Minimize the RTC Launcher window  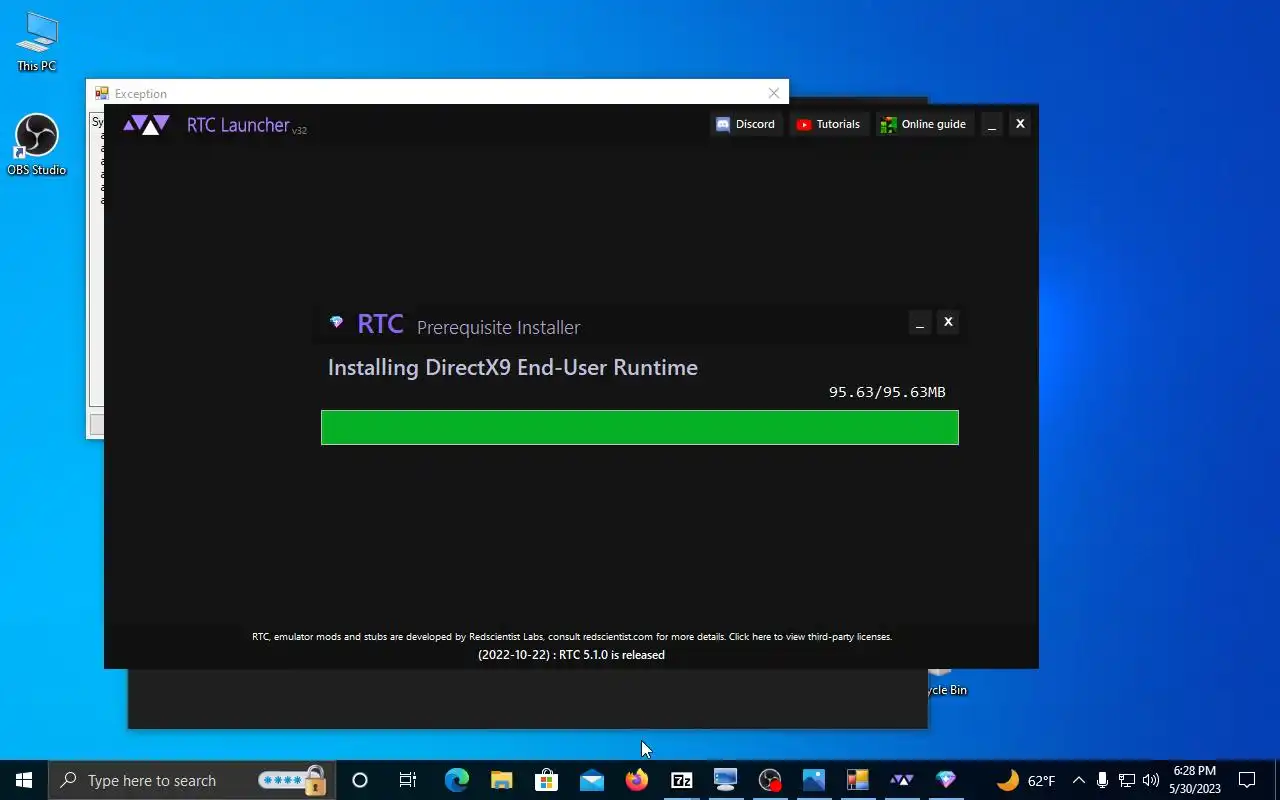[x=992, y=124]
